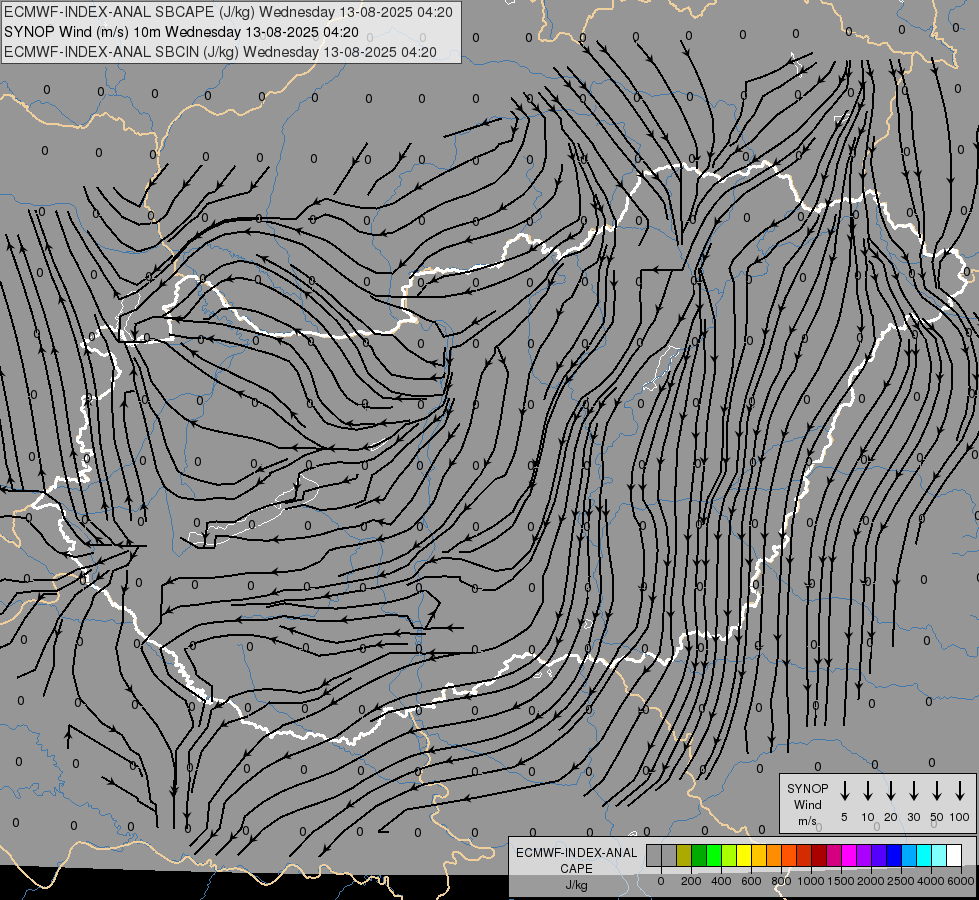Click the 1000 value on CAPE scale

click(810, 881)
